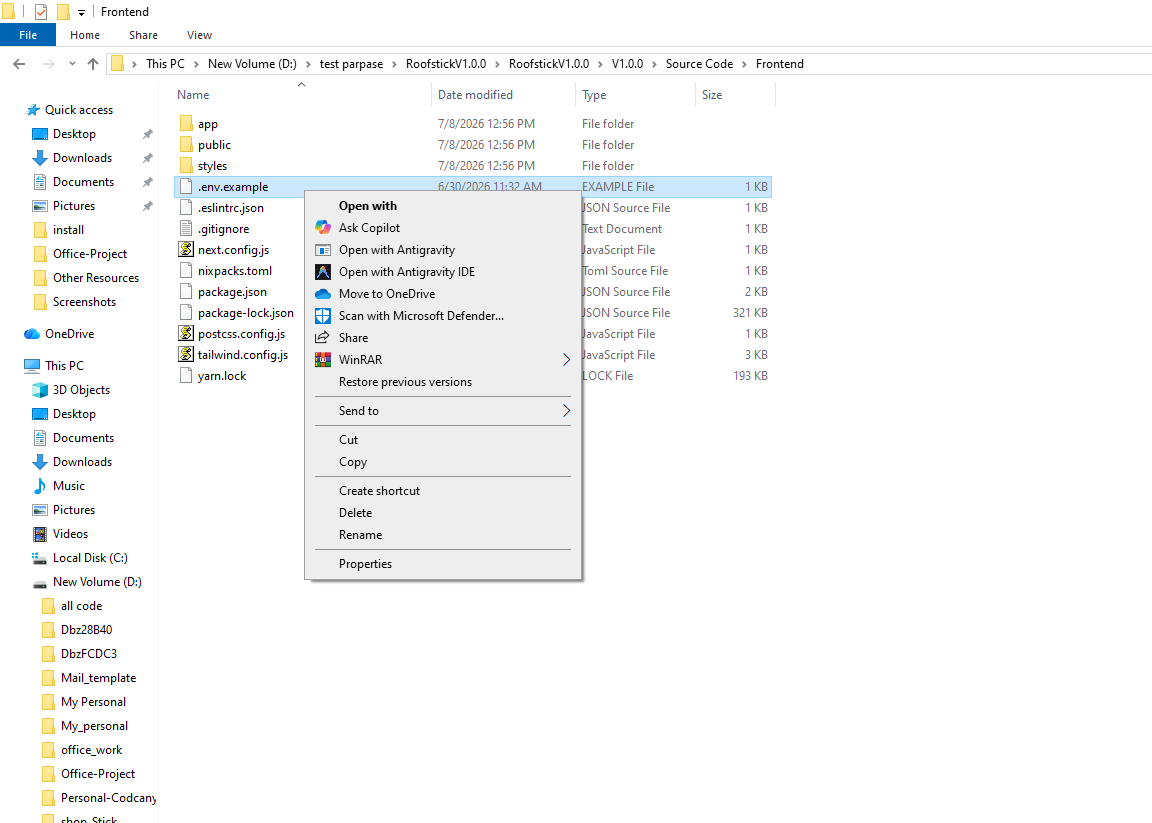The image size is (1152, 823).
Task: Switch to the View ribbon tab
Action: [x=199, y=35]
